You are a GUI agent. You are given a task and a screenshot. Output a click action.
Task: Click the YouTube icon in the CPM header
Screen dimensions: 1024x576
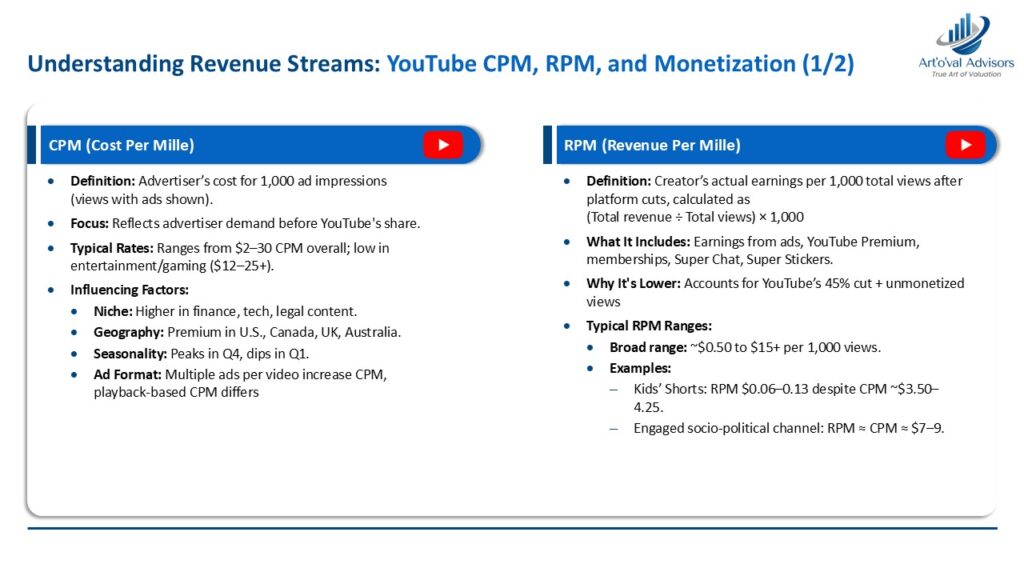tap(442, 145)
